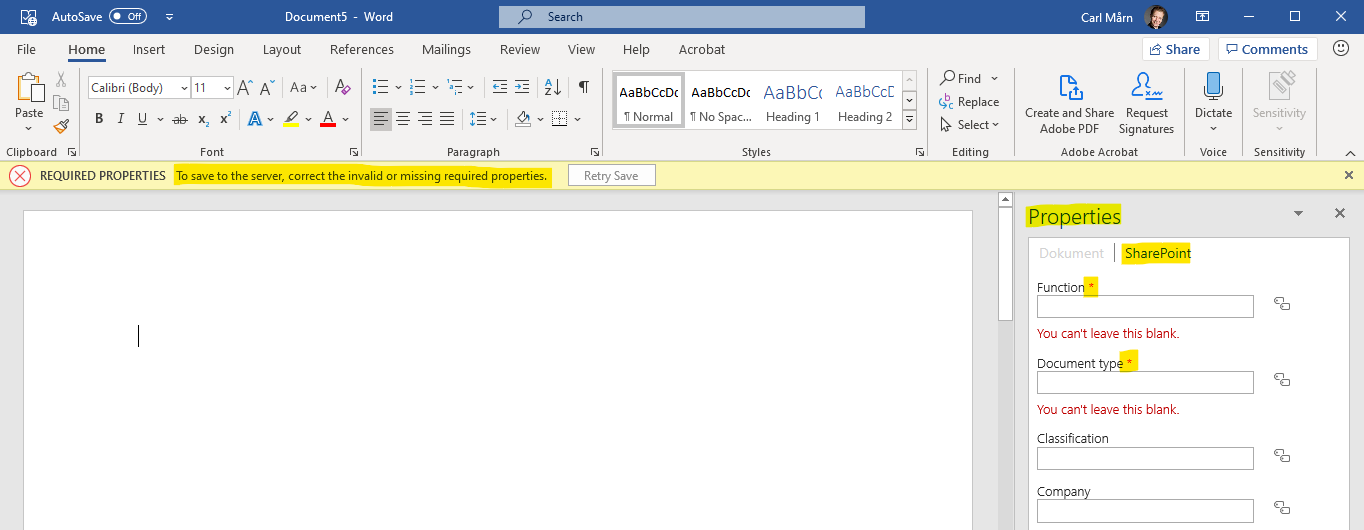Click the paragraph shading color
Image resolution: width=1364 pixels, height=530 pixels.
(x=523, y=119)
